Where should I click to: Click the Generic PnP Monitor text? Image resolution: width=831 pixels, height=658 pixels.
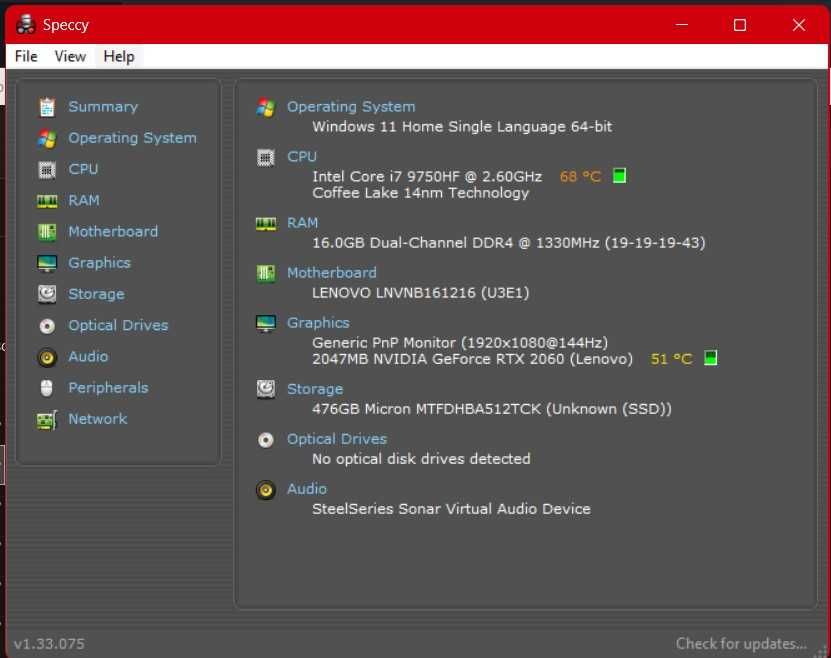tap(459, 343)
